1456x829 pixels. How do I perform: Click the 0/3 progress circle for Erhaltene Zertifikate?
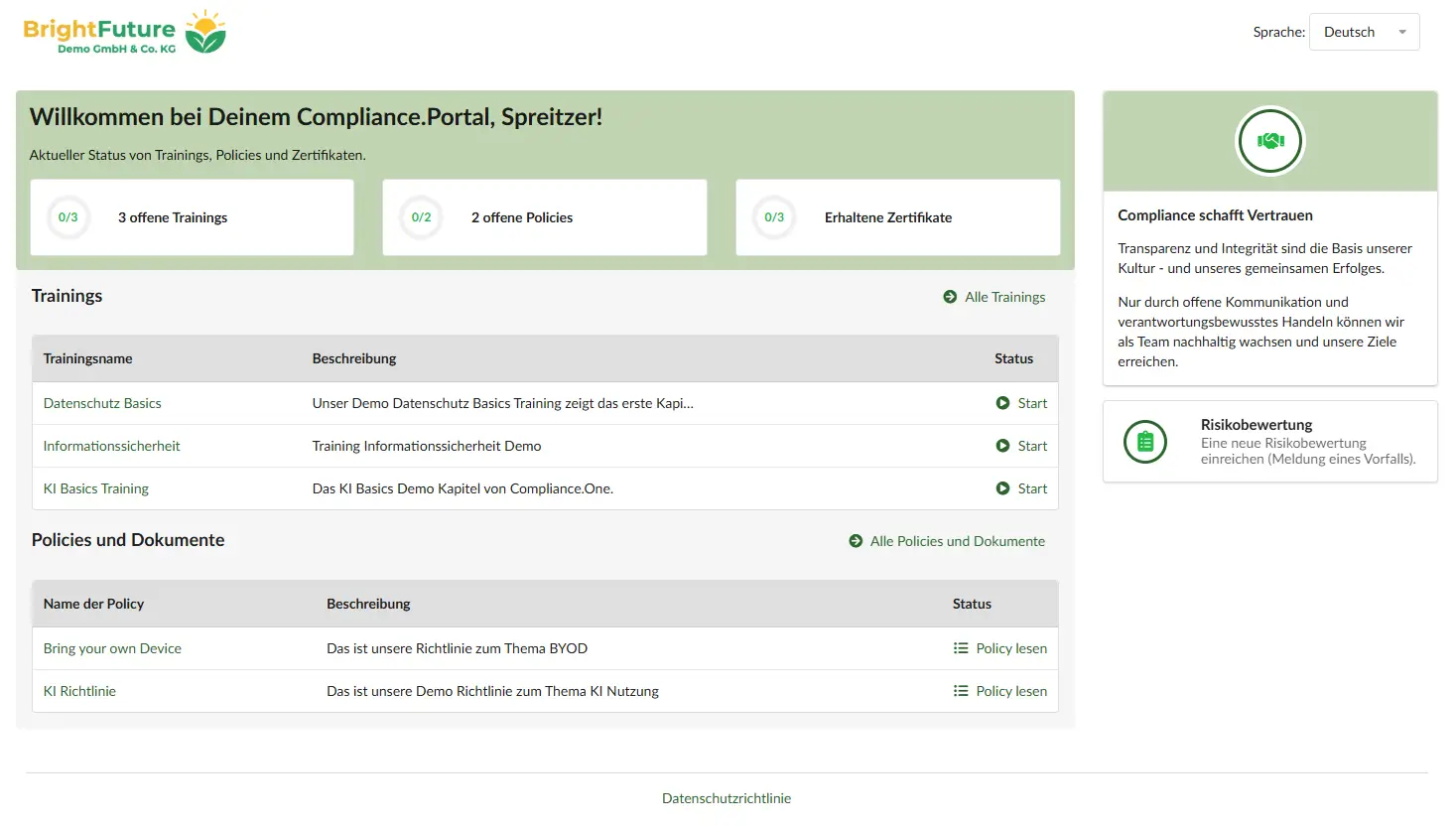tap(774, 217)
